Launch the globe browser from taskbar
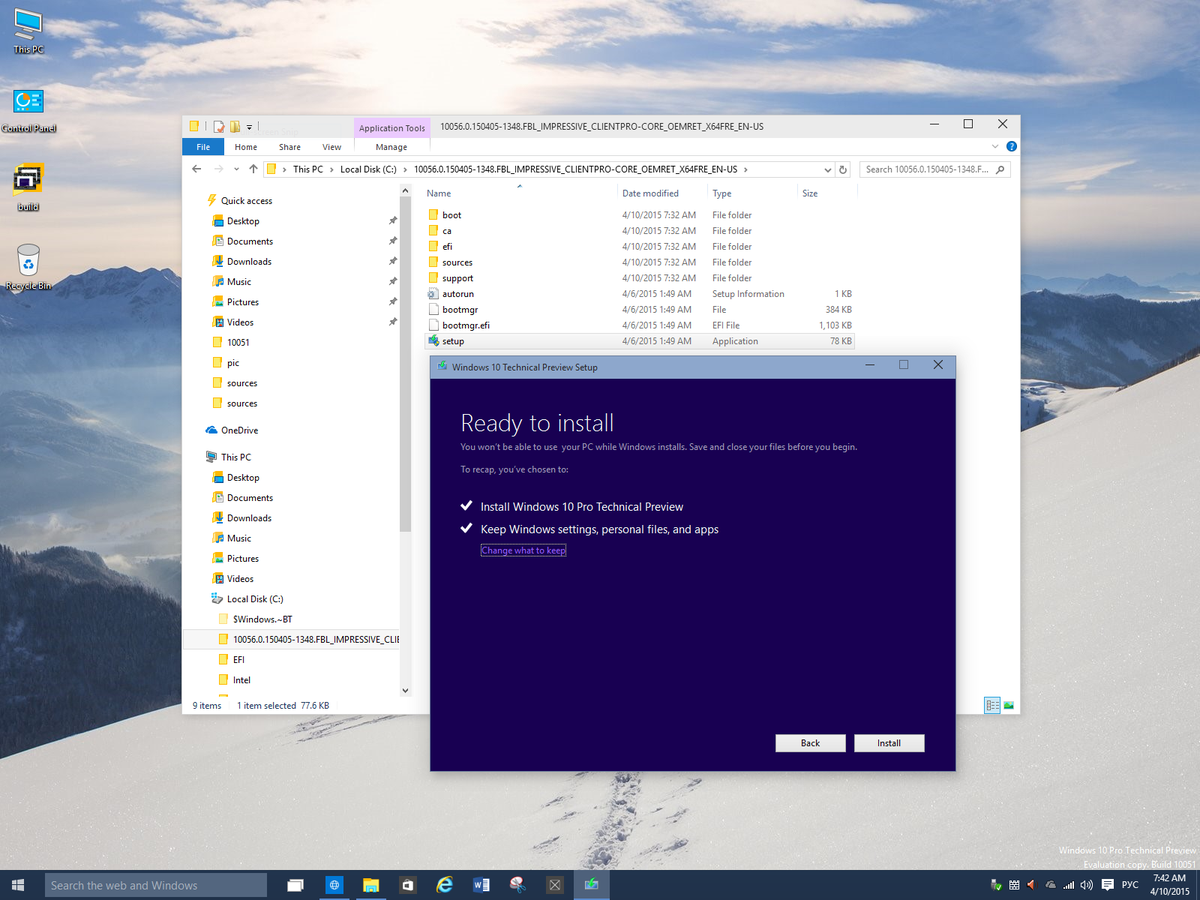The height and width of the screenshot is (900, 1200). (334, 885)
